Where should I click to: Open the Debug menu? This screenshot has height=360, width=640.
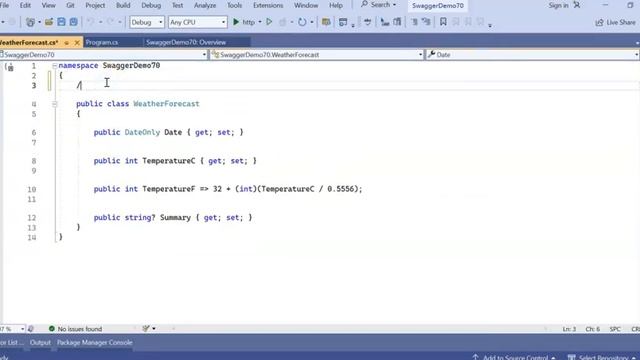(x=151, y=5)
